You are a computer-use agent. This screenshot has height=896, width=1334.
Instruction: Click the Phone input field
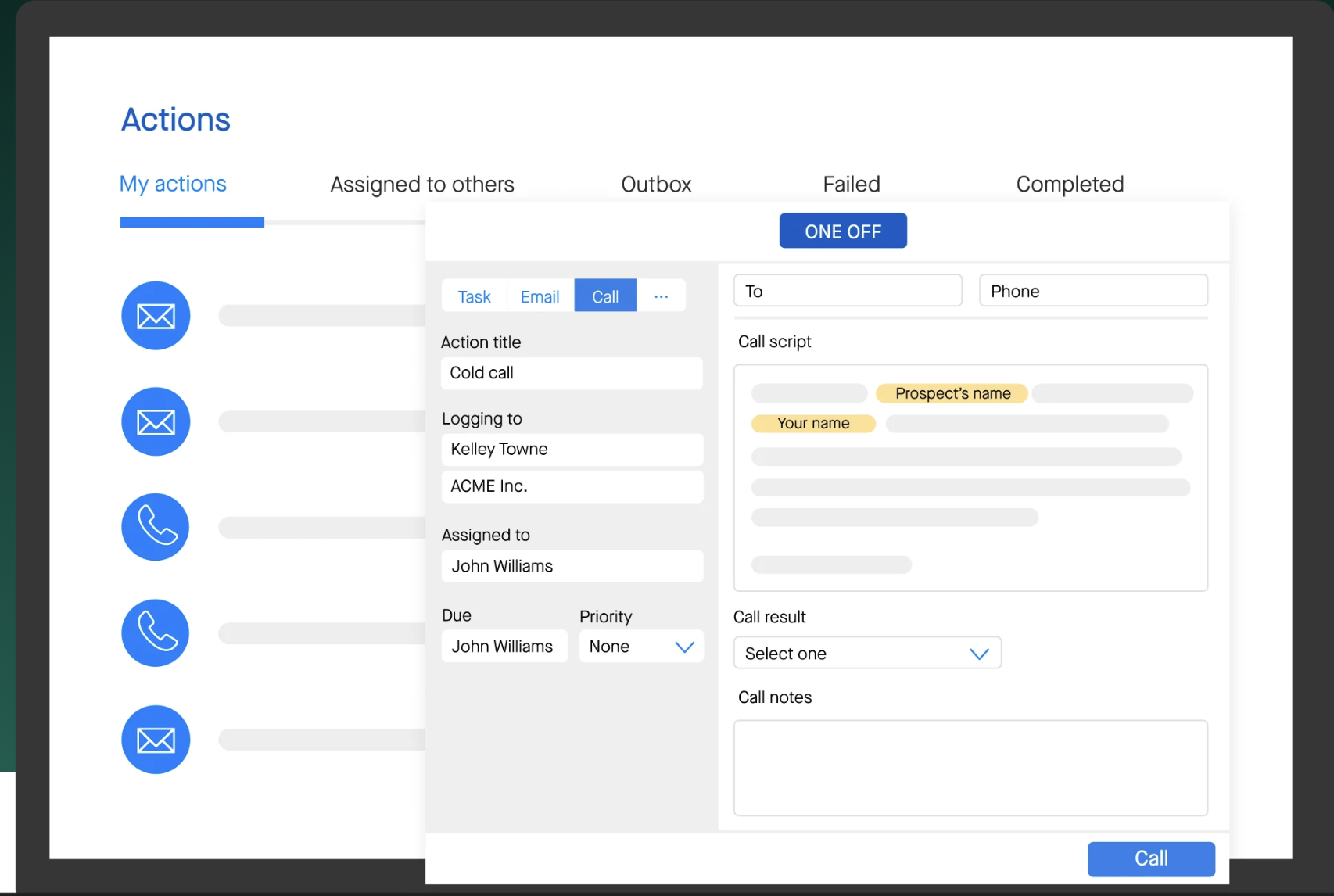1093,290
